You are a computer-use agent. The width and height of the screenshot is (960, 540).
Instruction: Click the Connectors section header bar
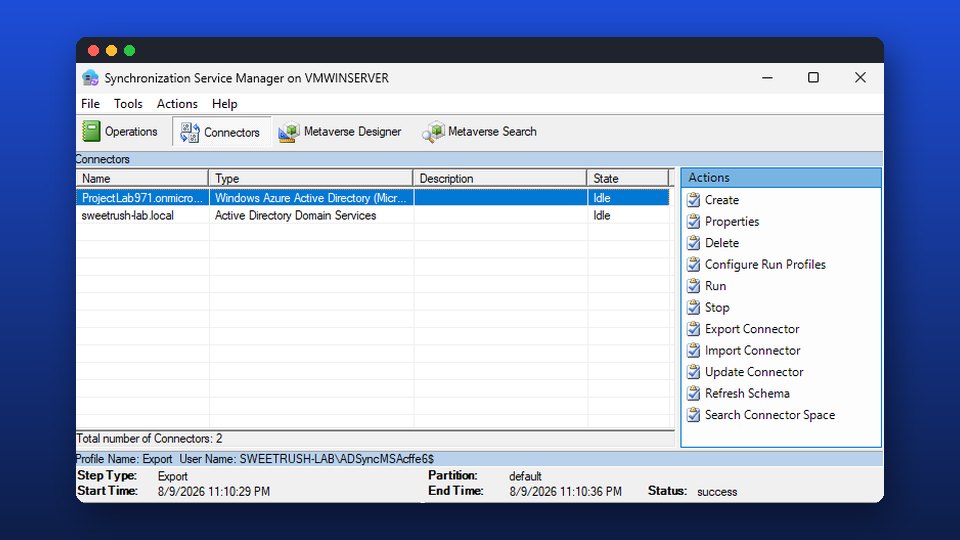click(x=479, y=159)
